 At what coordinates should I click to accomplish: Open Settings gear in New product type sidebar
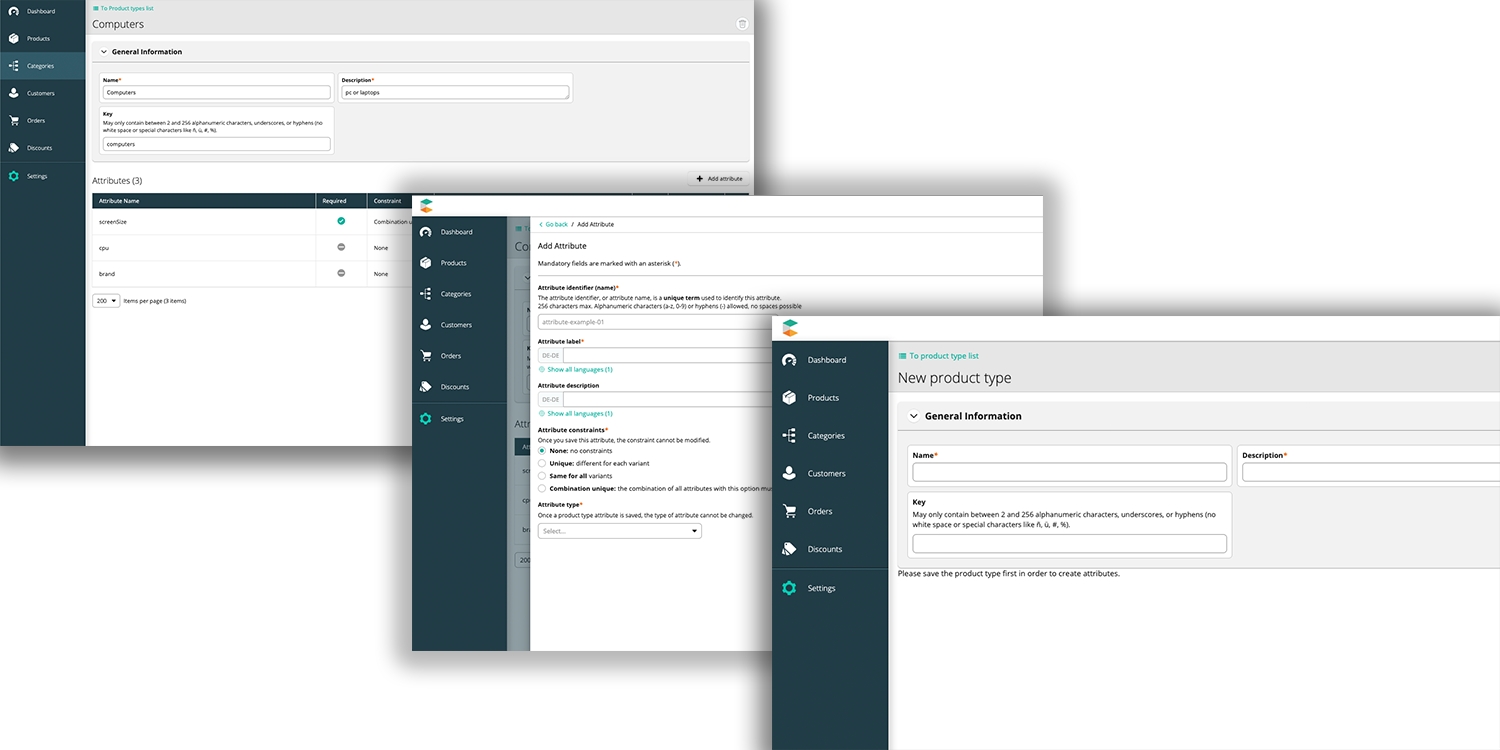789,588
